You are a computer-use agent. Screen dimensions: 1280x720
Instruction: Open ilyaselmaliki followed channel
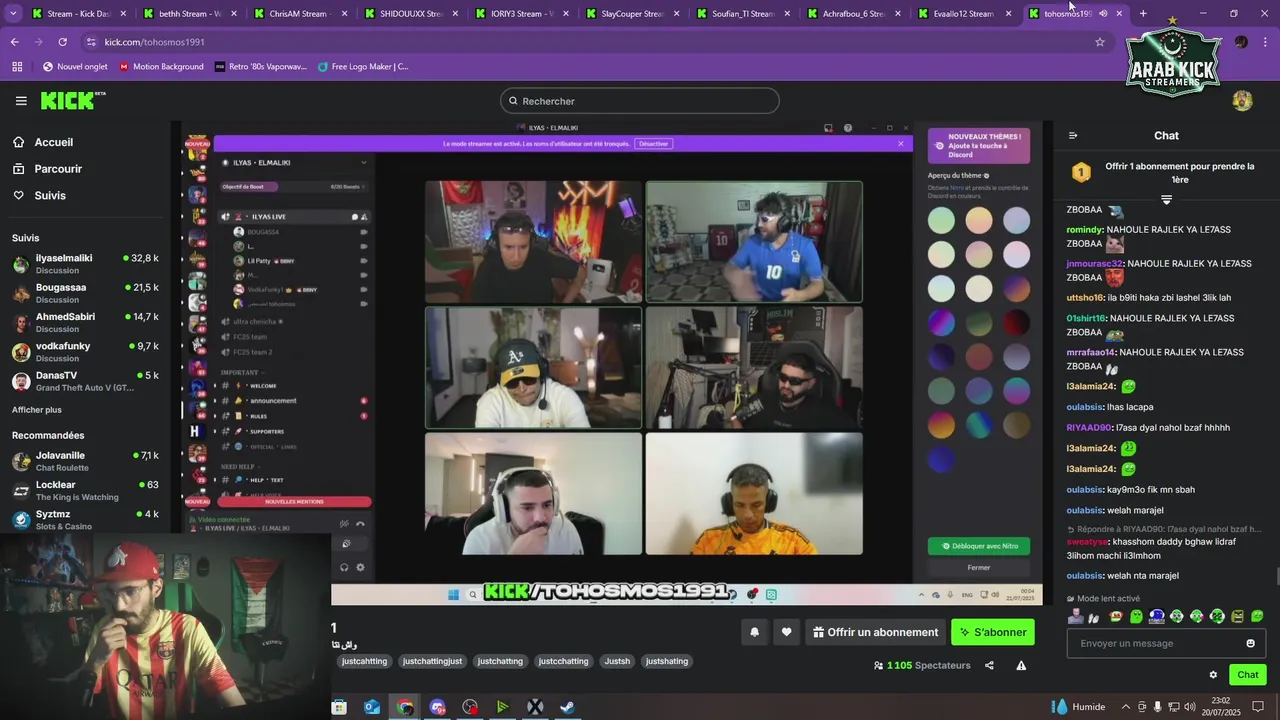pyautogui.click(x=86, y=264)
